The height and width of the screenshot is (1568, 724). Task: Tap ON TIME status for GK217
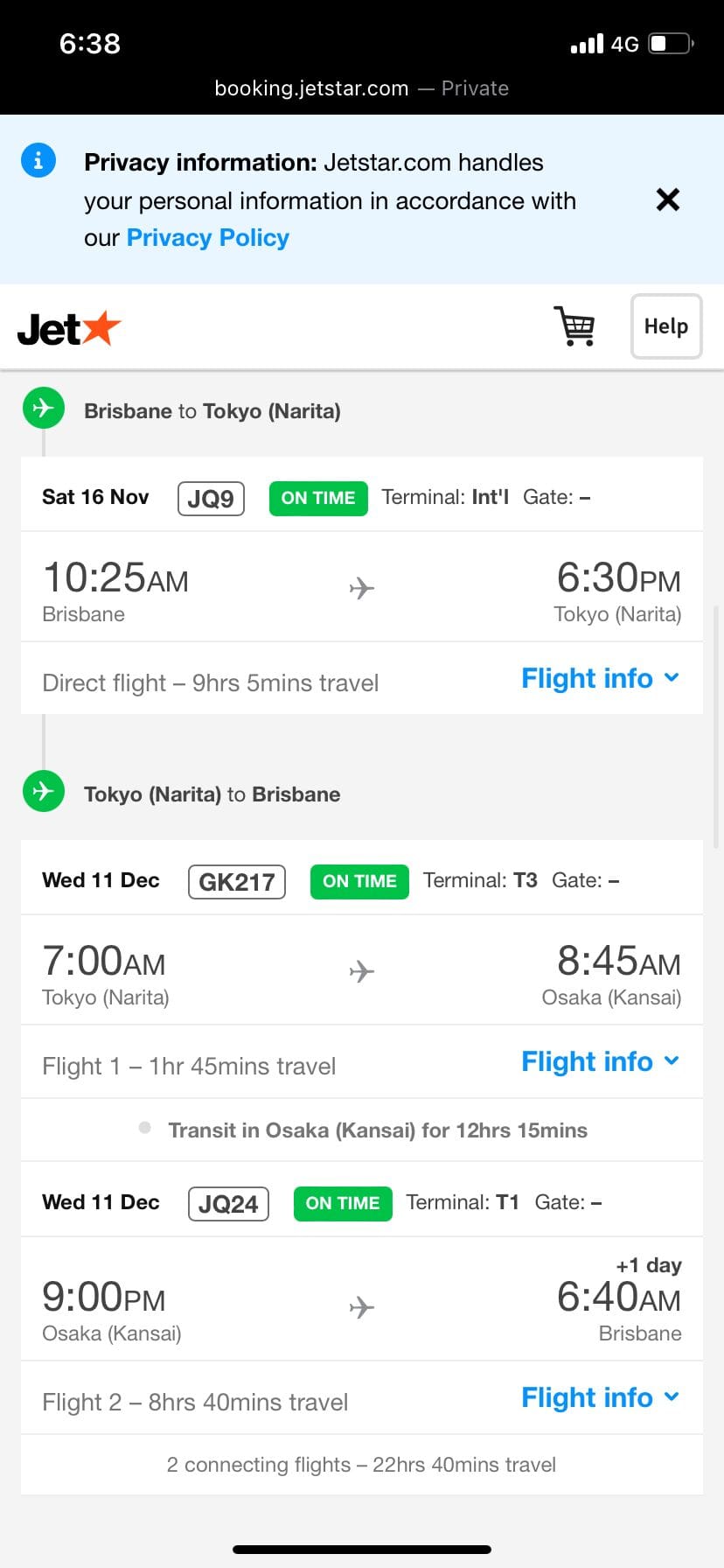click(x=359, y=881)
